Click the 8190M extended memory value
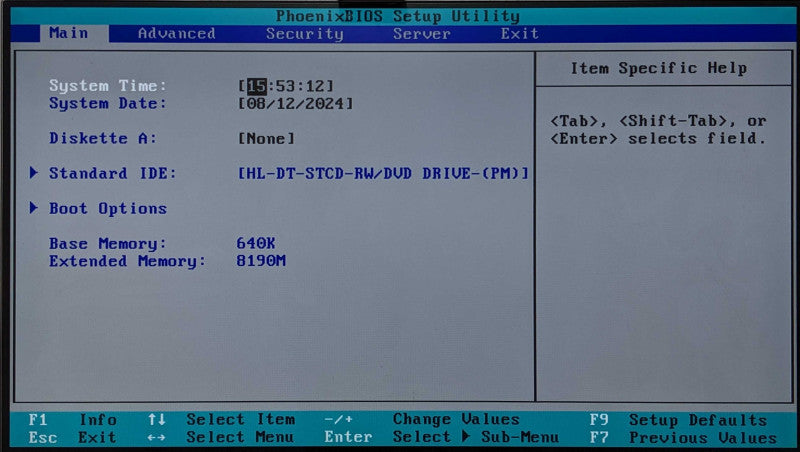Viewport: 800px width, 452px height. (261, 261)
